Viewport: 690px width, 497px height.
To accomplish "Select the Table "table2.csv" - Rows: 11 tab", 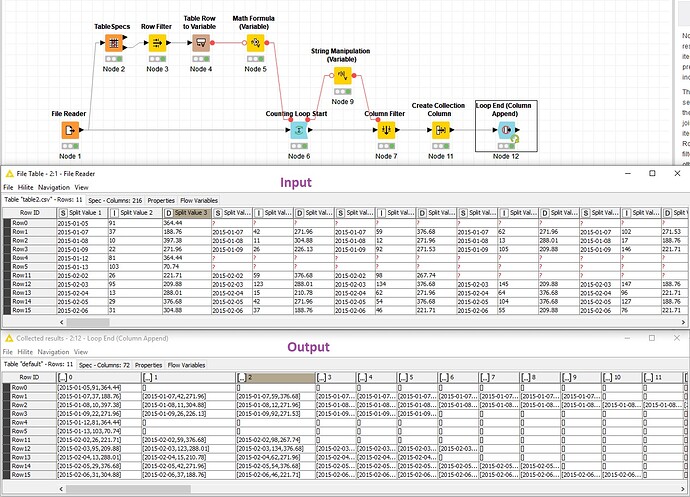I will [x=43, y=200].
